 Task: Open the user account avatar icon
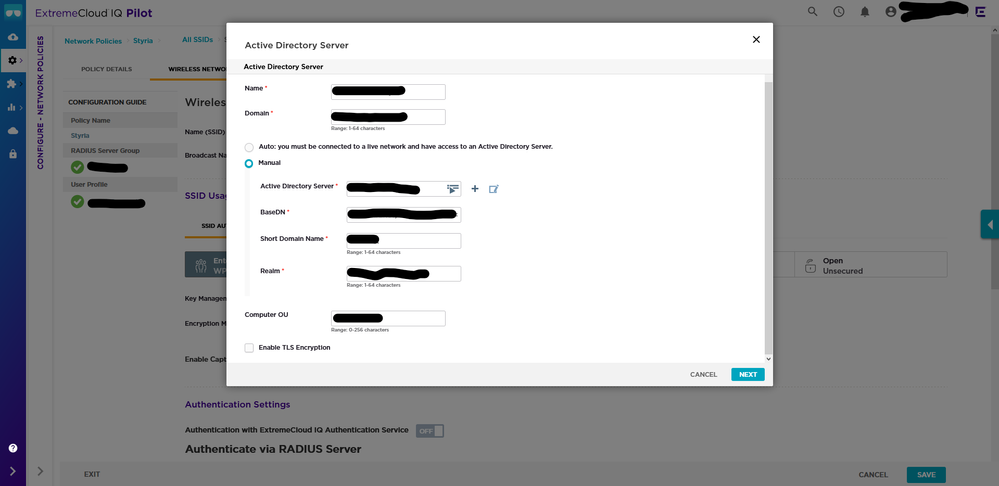coord(891,11)
